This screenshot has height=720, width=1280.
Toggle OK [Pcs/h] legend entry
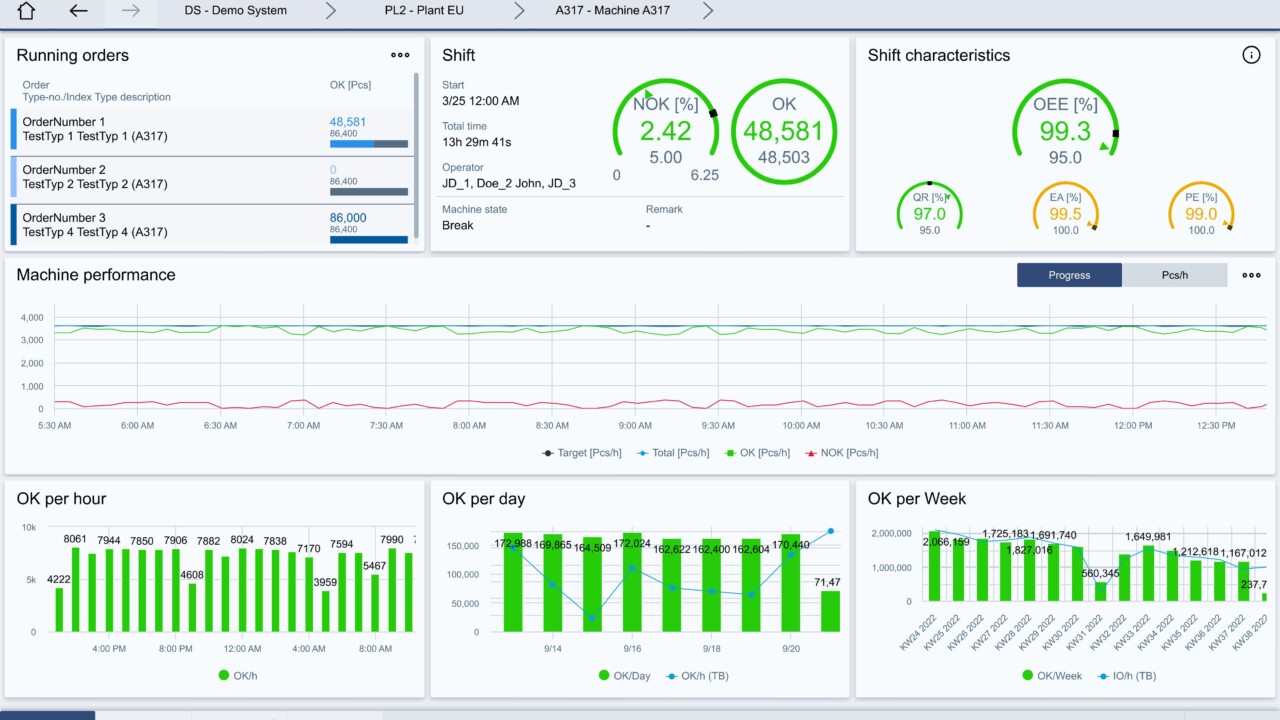757,453
